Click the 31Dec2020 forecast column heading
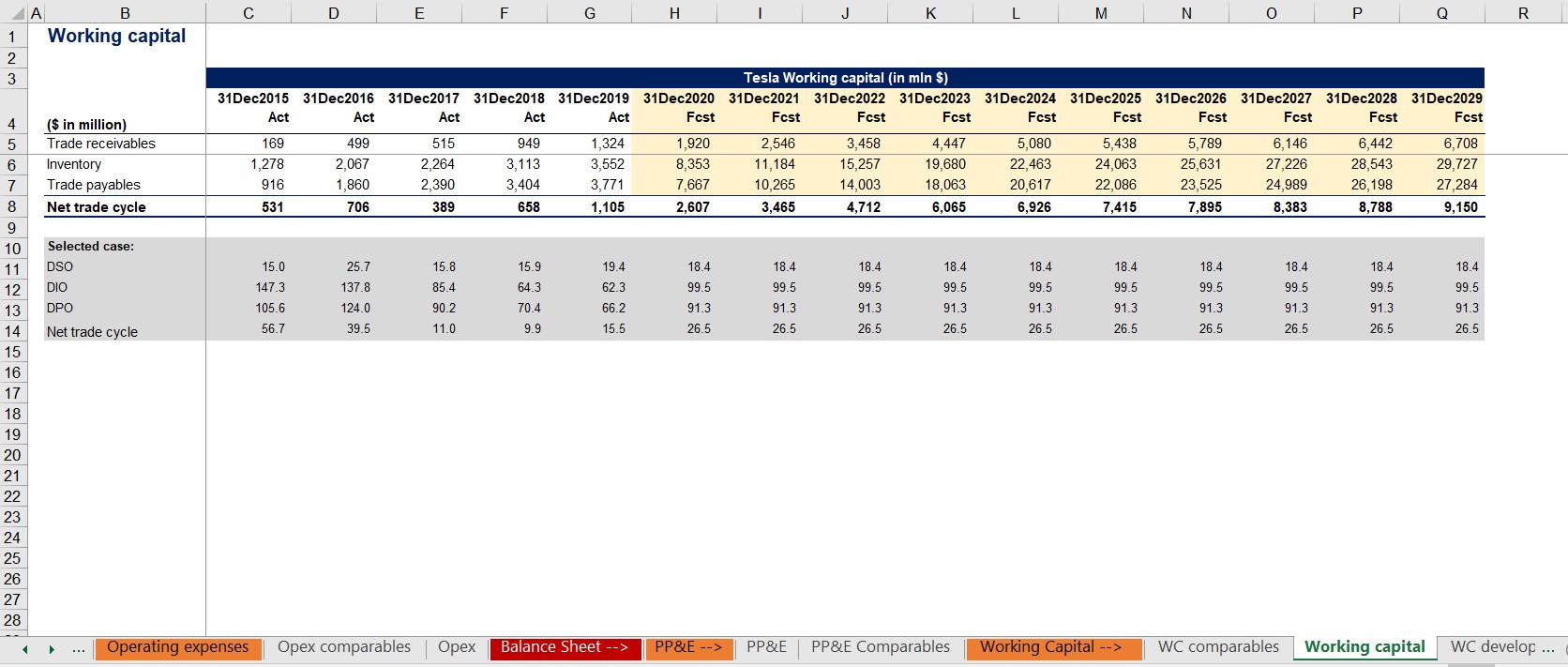The height and width of the screenshot is (667, 1568). (679, 98)
